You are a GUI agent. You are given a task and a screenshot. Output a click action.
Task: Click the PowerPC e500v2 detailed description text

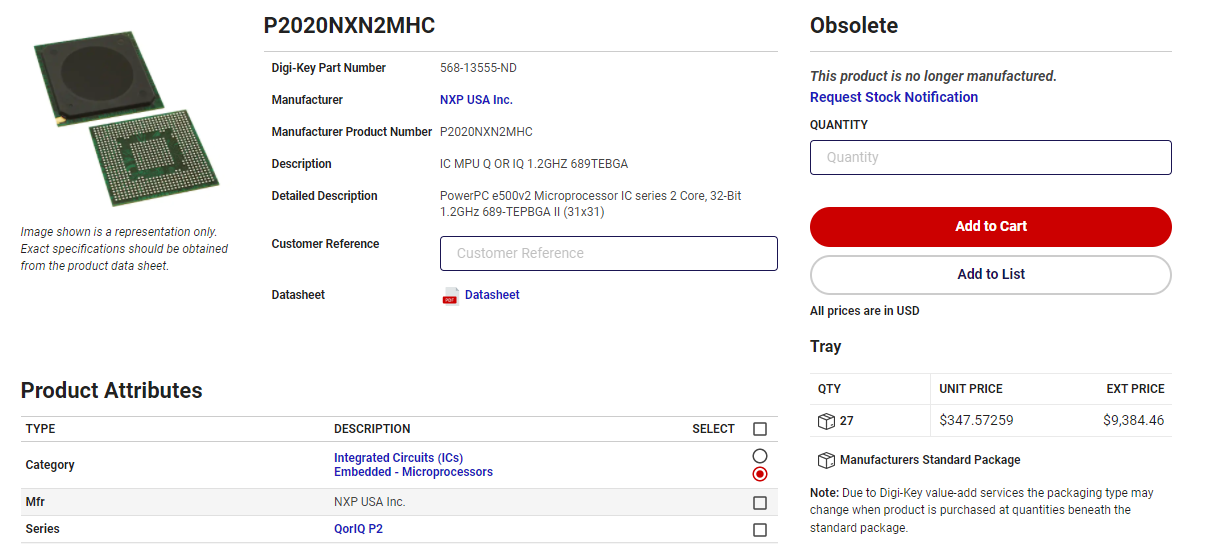pyautogui.click(x=591, y=204)
